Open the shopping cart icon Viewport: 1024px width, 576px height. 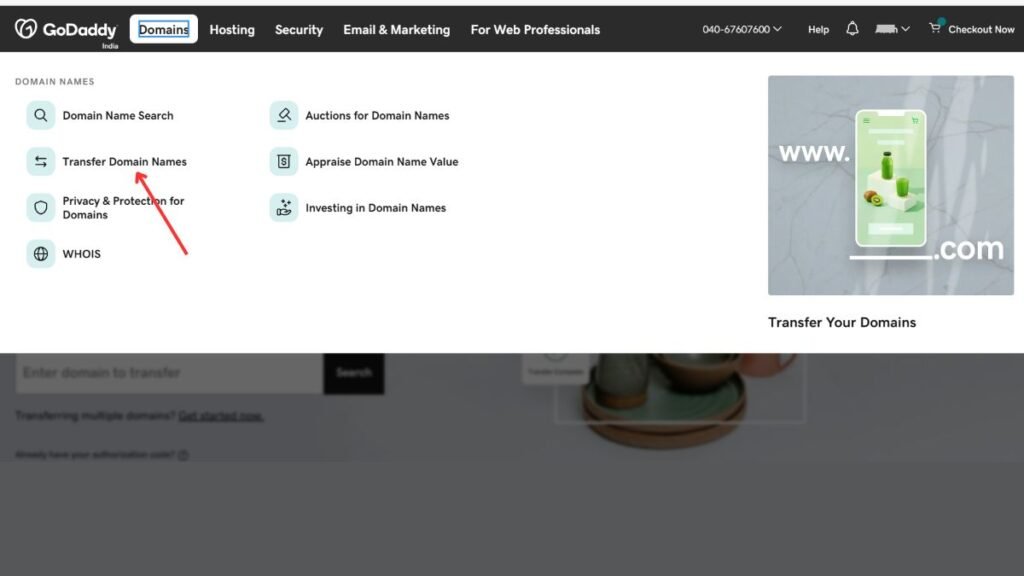click(x=935, y=28)
